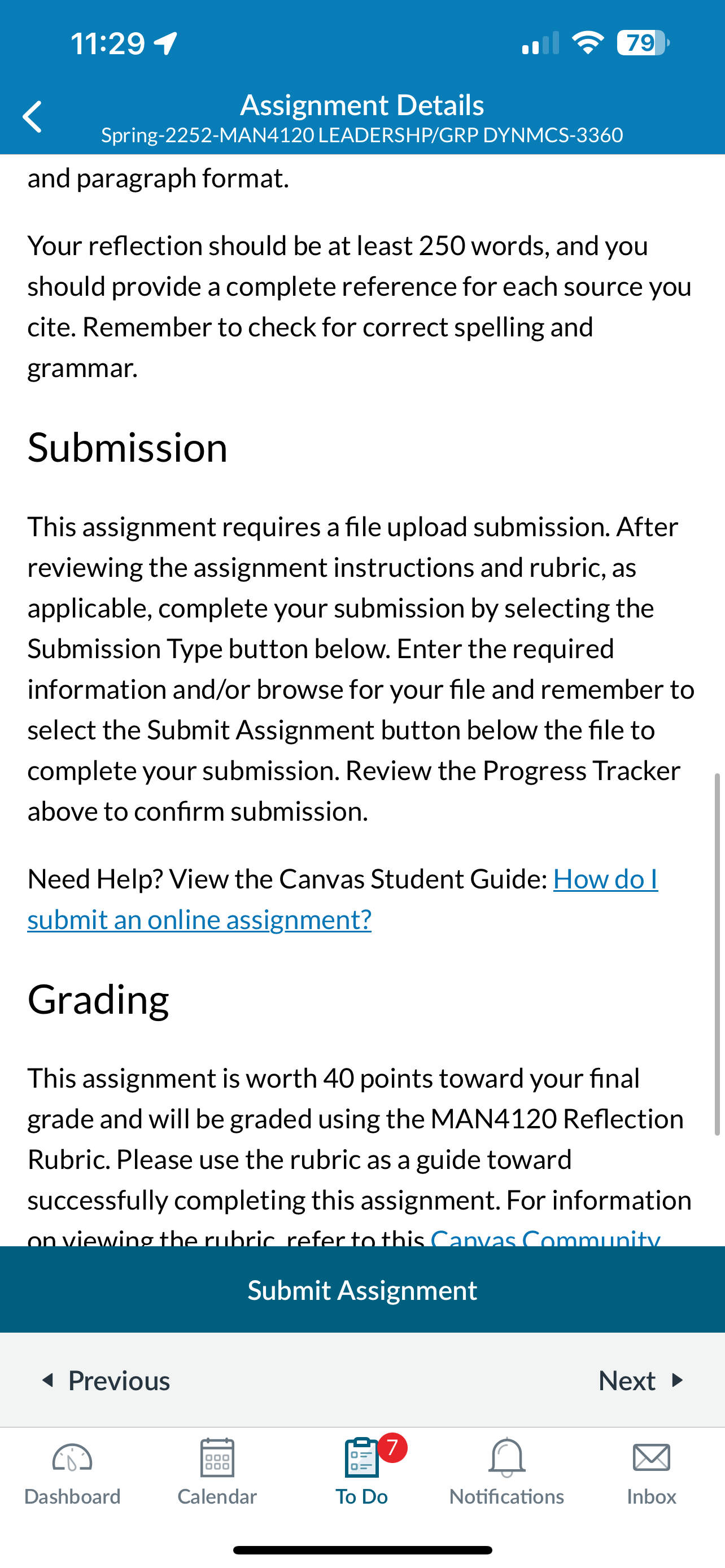The image size is (725, 1568).
Task: Tap the location arrow beside the time
Action: pyautogui.click(x=165, y=43)
